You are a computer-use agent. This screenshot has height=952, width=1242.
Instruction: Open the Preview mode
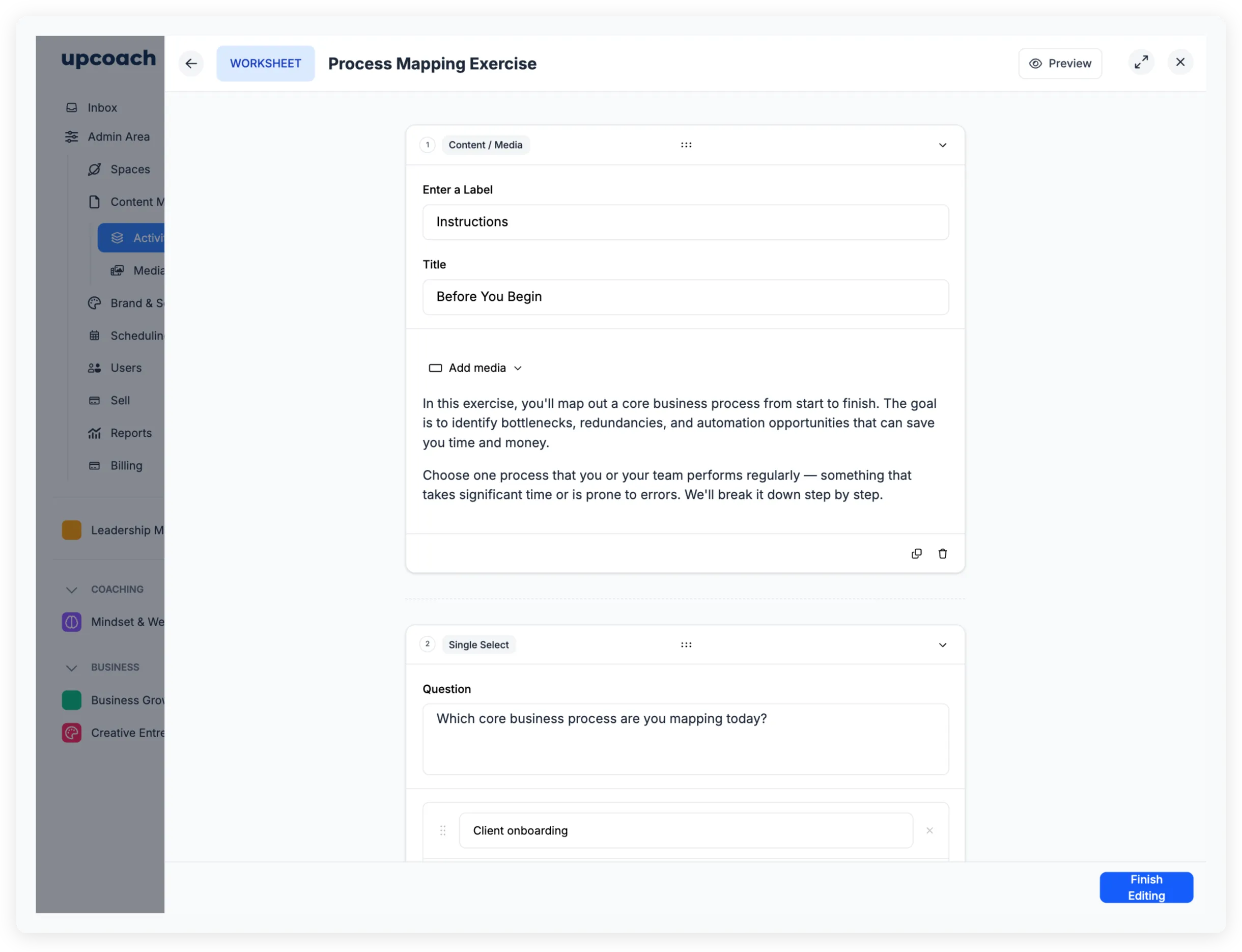pos(1060,64)
